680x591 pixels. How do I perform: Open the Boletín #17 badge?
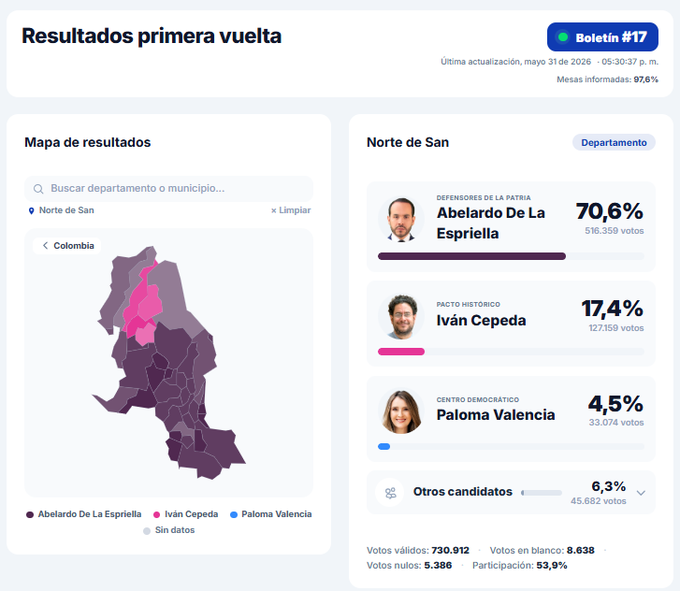pos(602,37)
